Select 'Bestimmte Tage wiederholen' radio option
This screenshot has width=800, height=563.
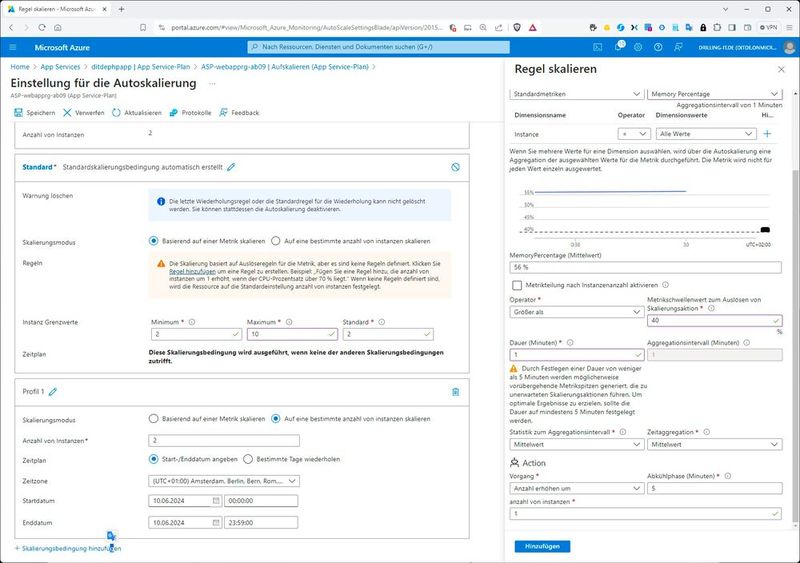pos(249,459)
